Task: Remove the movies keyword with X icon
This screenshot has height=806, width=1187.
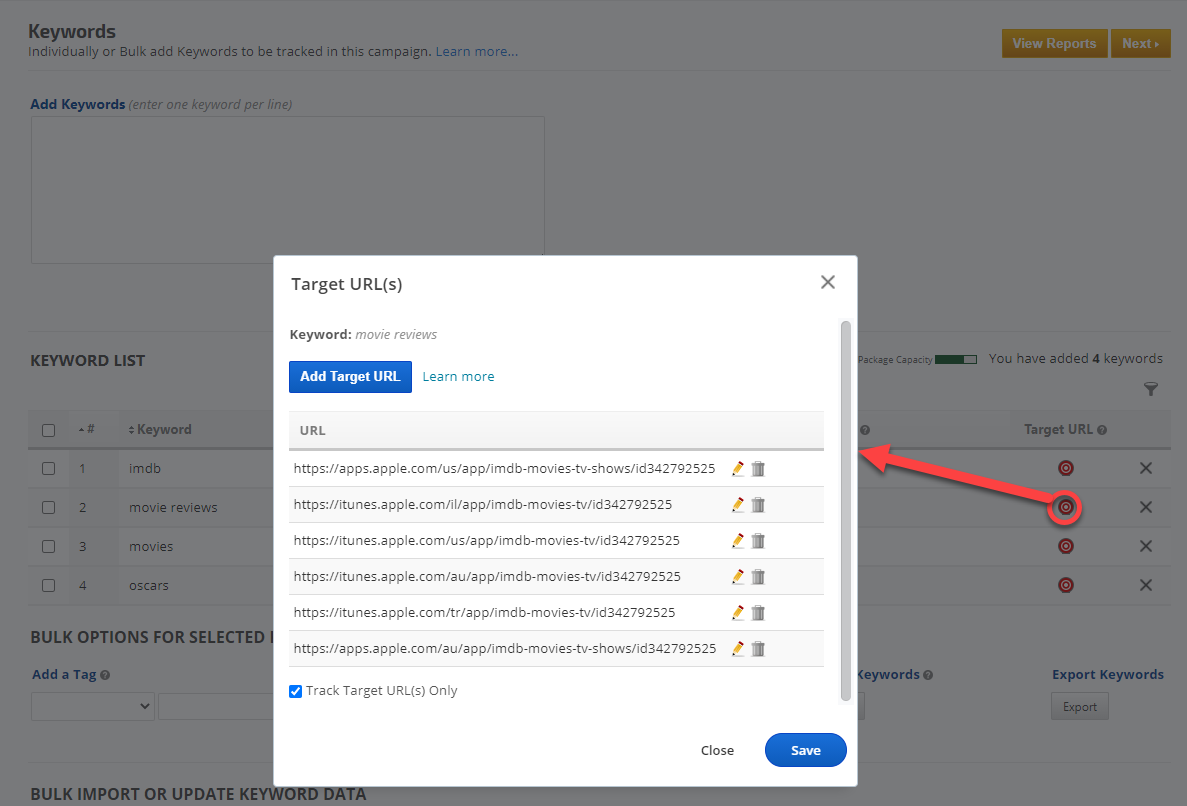Action: pyautogui.click(x=1146, y=546)
